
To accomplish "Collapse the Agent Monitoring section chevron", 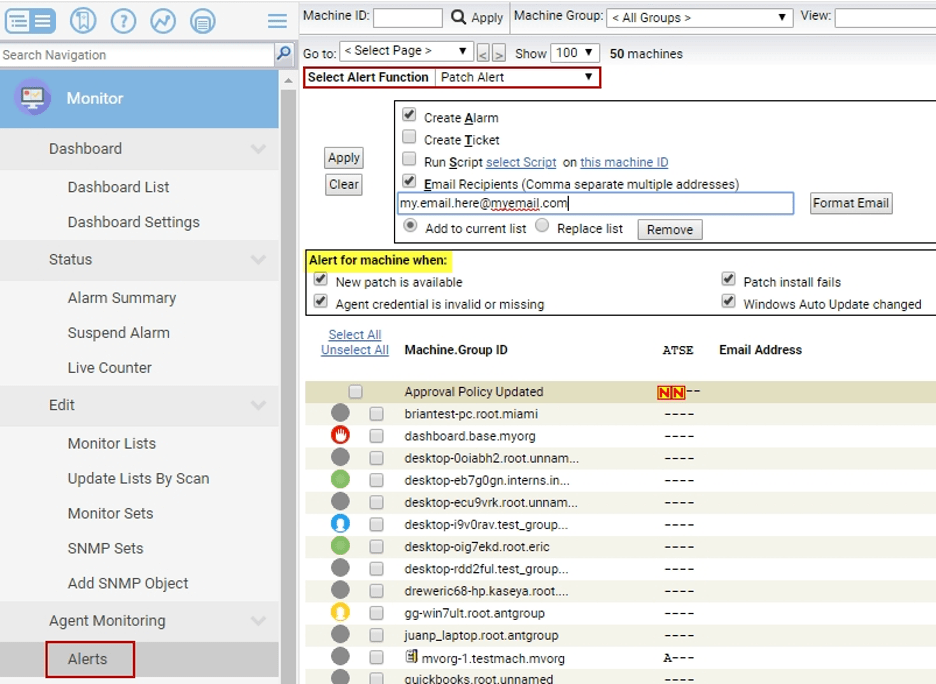I will coord(258,621).
